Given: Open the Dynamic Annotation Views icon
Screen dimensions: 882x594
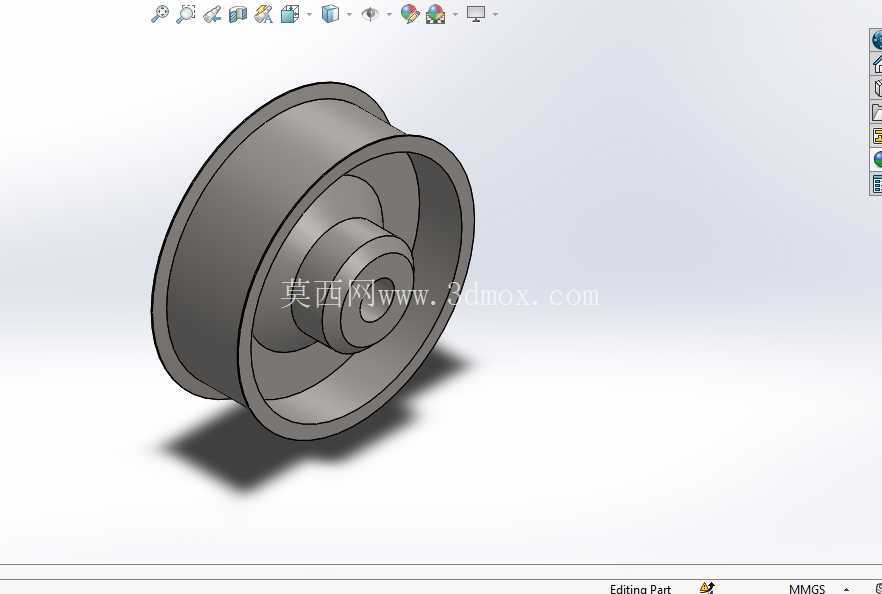Looking at the screenshot, I should click(x=263, y=14).
